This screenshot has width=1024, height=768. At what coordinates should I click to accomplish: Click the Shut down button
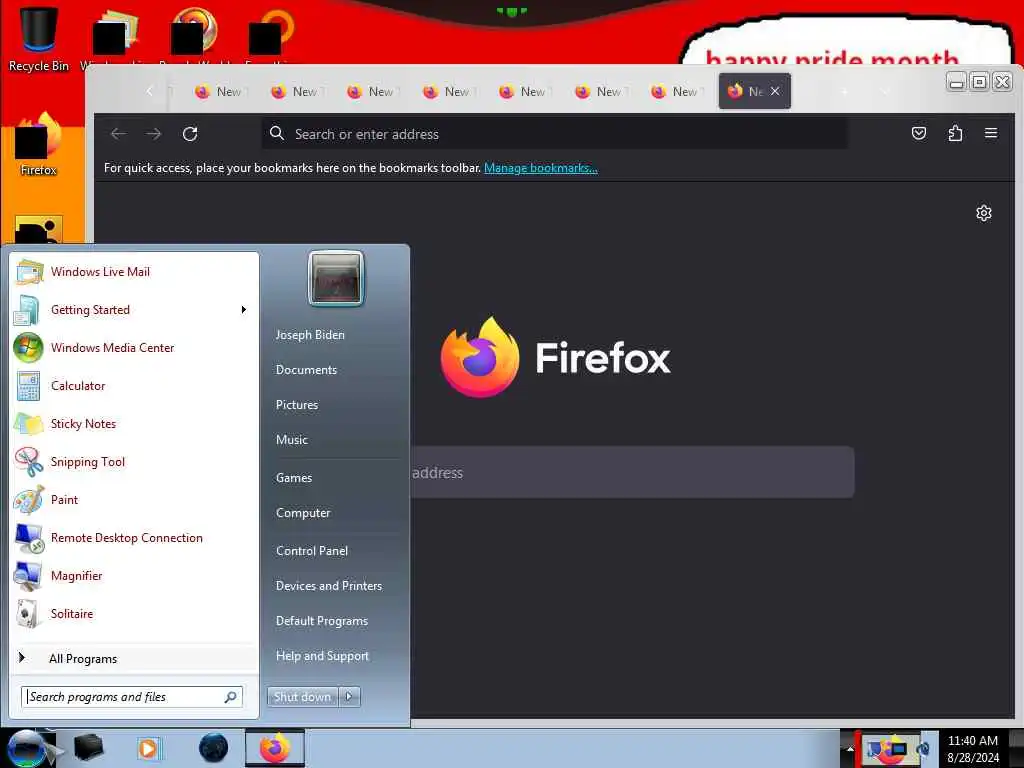point(302,697)
